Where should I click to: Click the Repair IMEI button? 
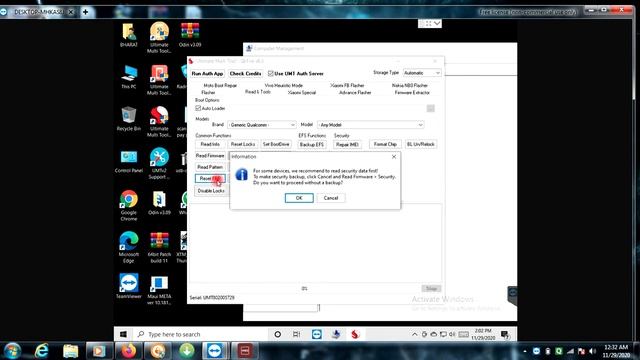pyautogui.click(x=347, y=144)
